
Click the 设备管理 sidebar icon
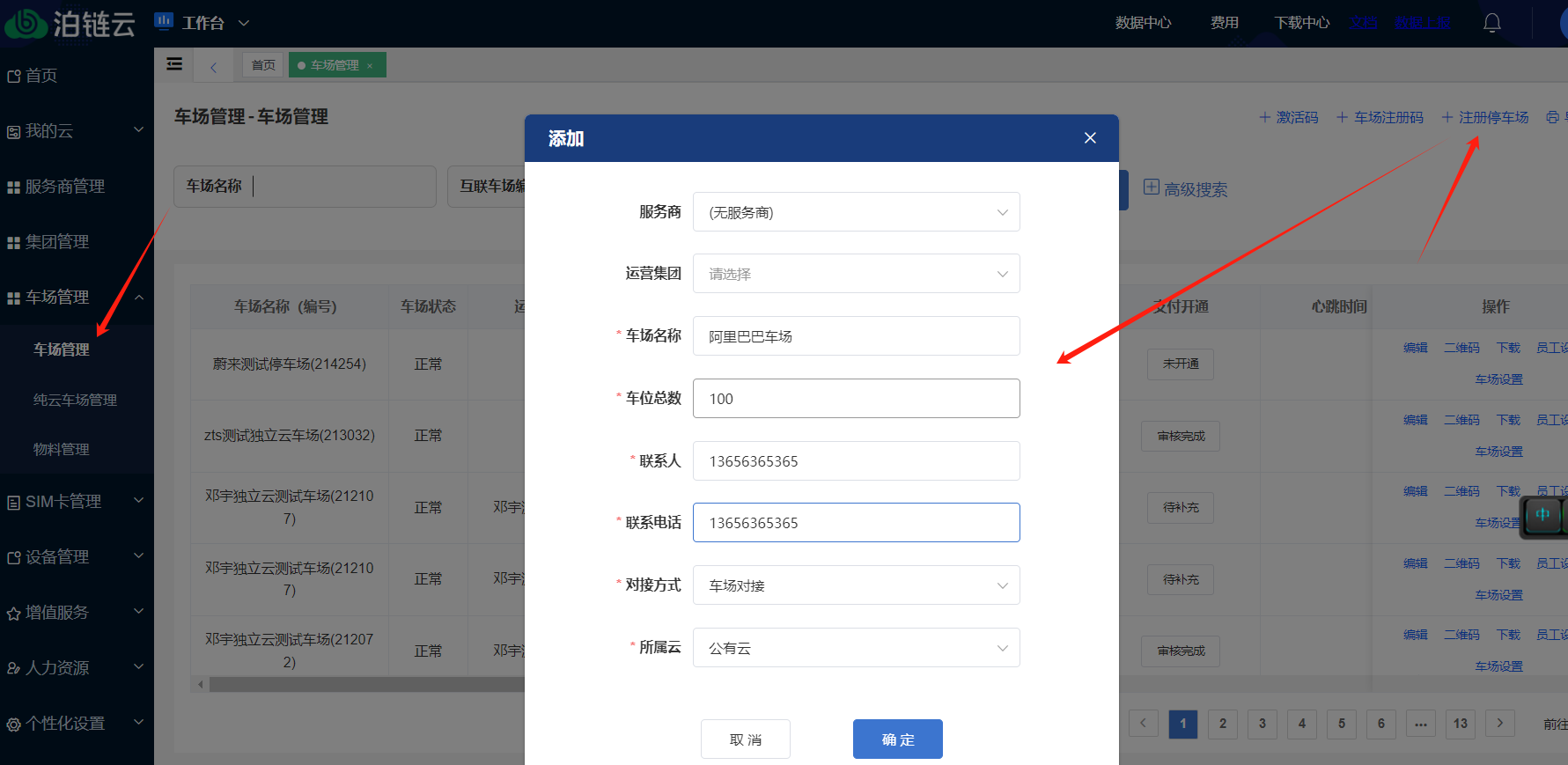tap(13, 558)
